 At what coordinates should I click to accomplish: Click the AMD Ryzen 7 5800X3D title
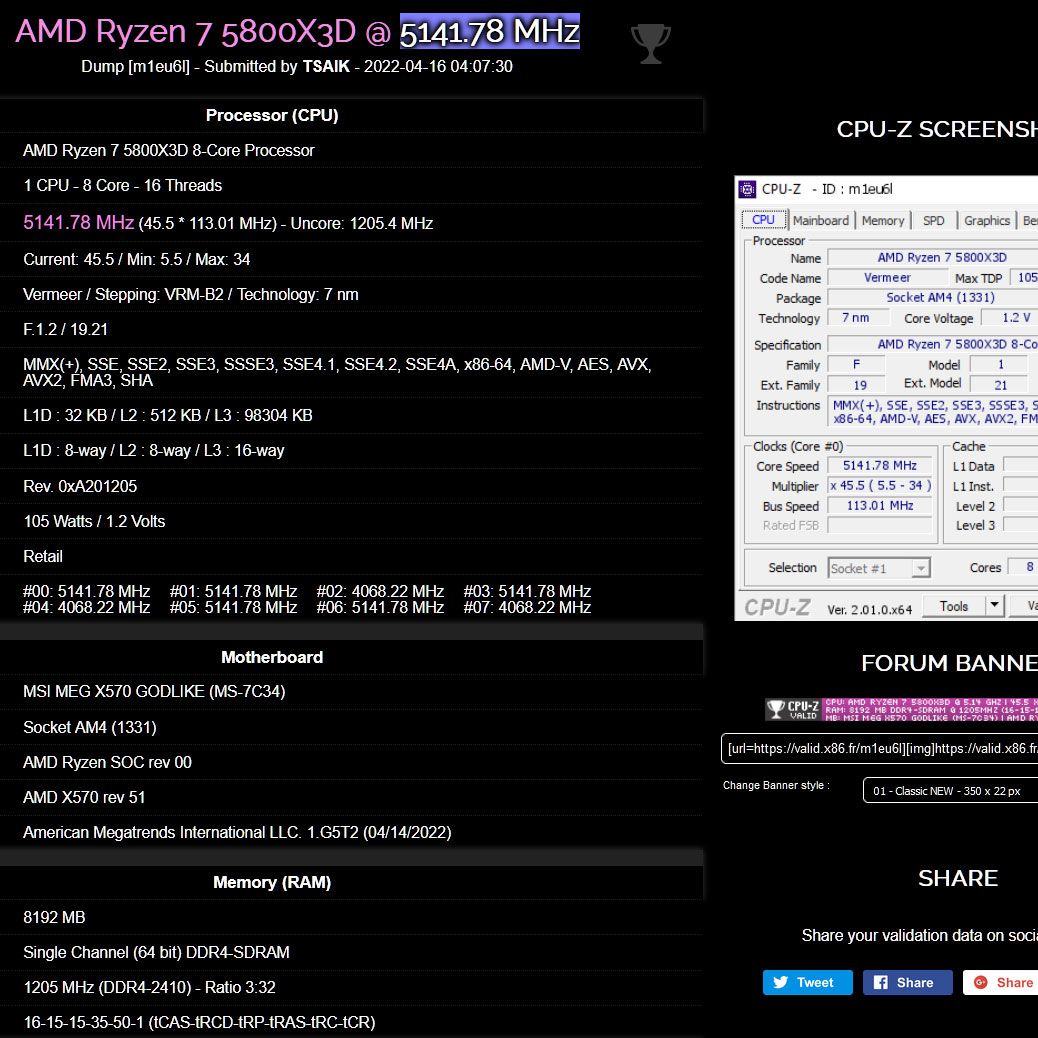coord(185,31)
